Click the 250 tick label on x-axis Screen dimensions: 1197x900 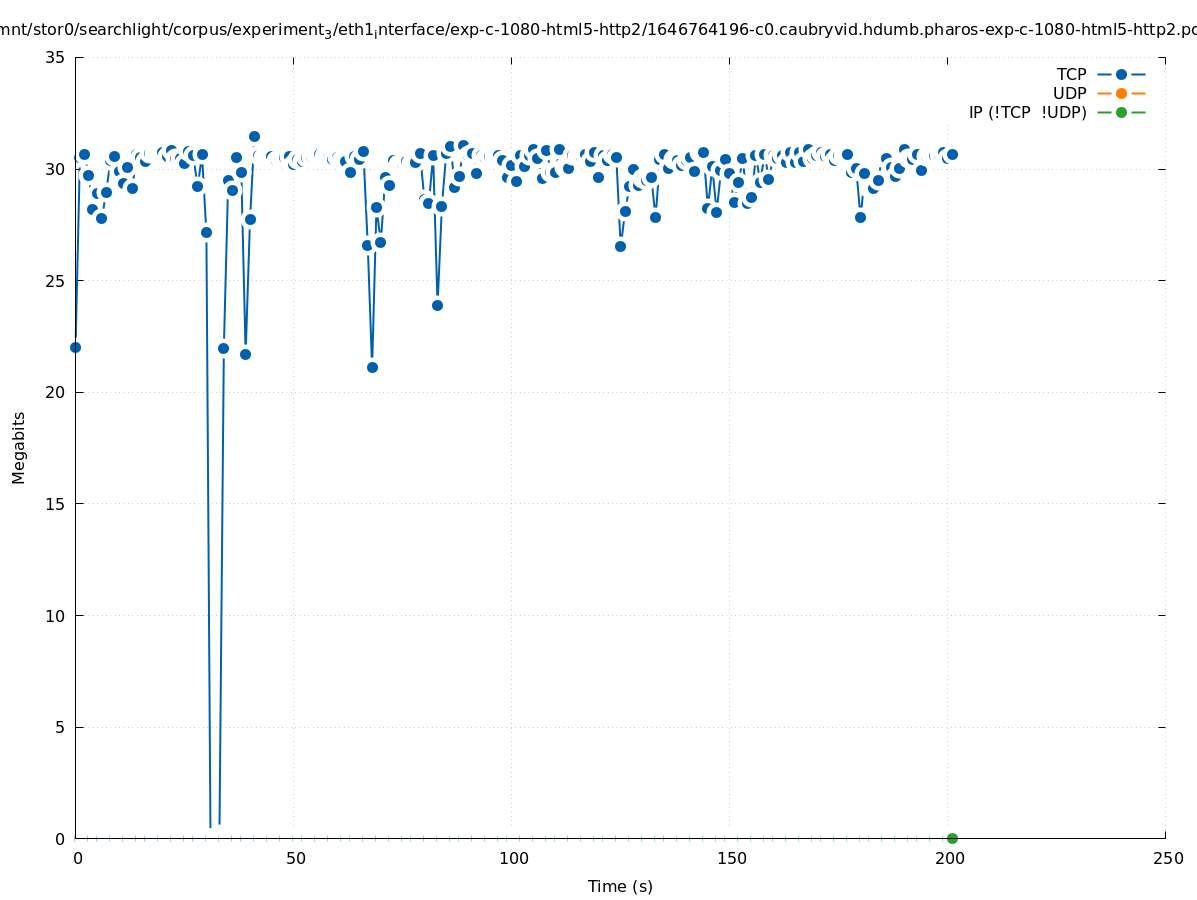click(1167, 858)
